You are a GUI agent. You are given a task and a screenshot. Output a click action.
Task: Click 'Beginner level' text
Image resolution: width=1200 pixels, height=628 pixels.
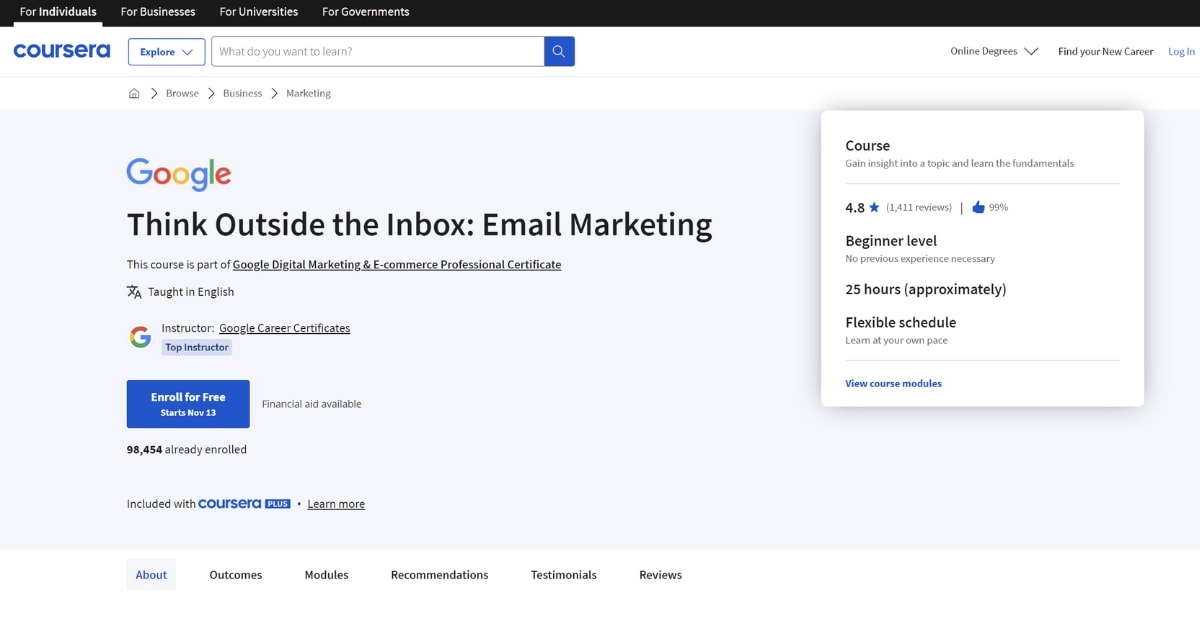pyautogui.click(x=891, y=241)
